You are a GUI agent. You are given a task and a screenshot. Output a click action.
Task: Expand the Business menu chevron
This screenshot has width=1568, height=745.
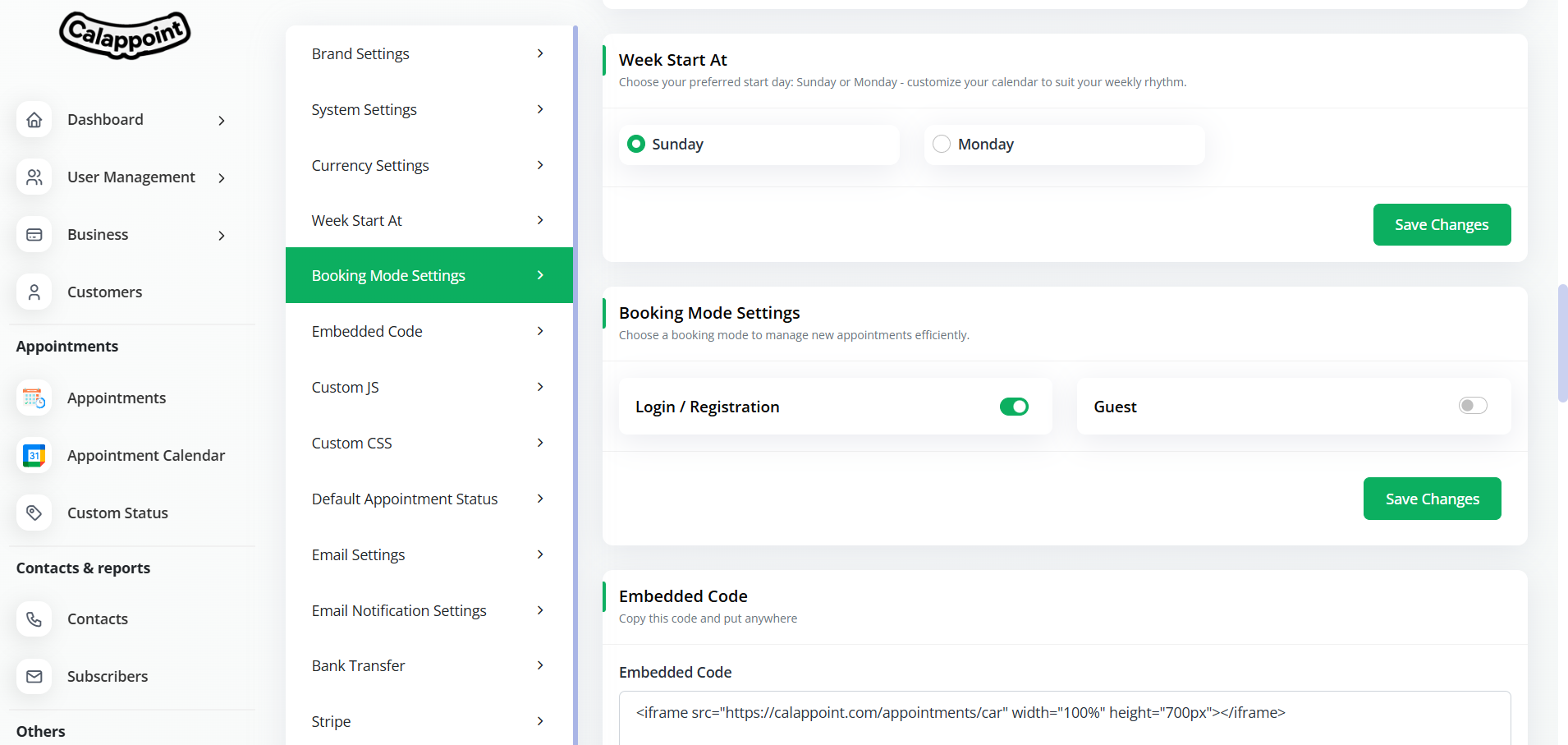click(x=222, y=236)
